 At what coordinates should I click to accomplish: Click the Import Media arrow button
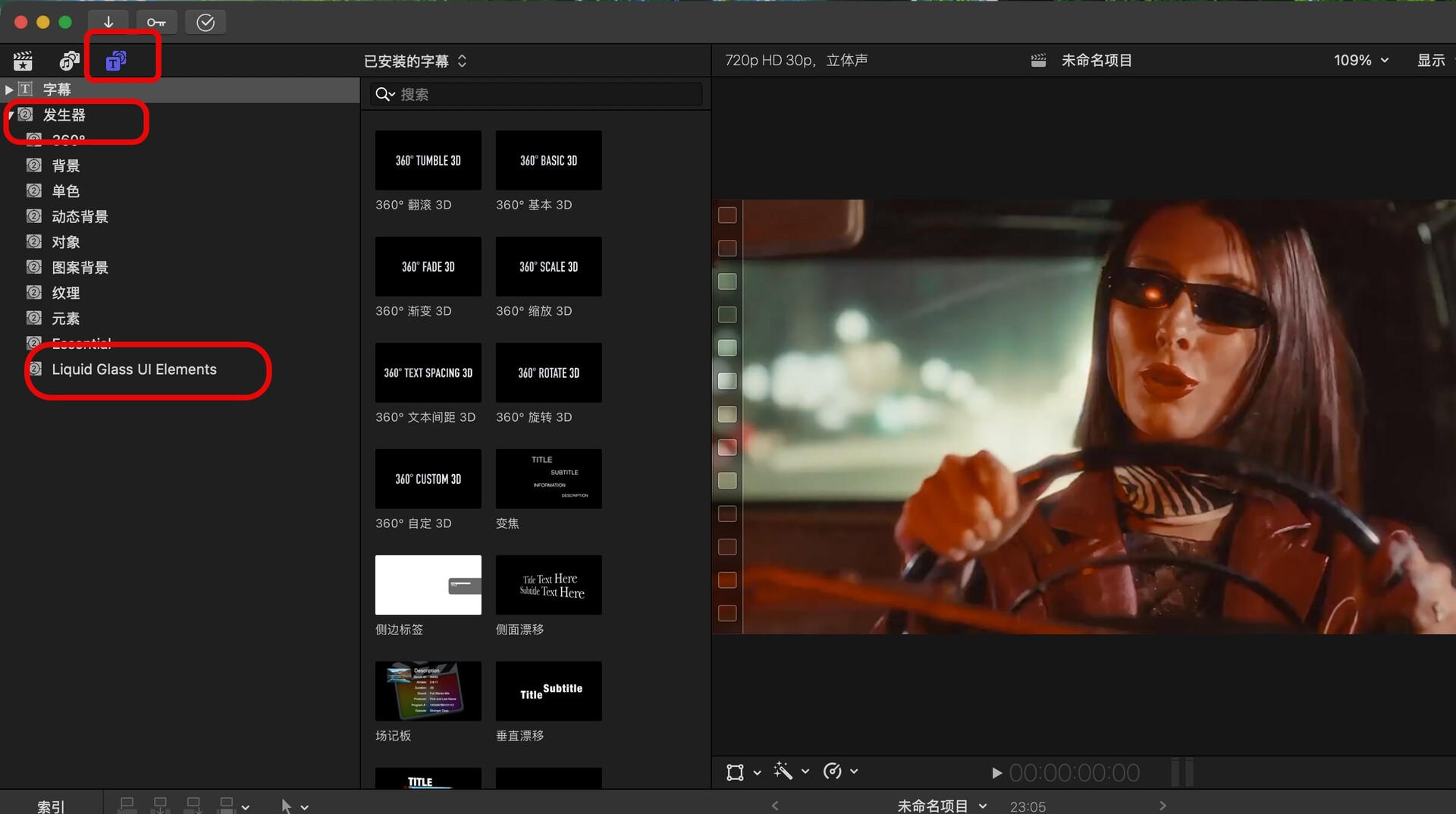coord(108,22)
